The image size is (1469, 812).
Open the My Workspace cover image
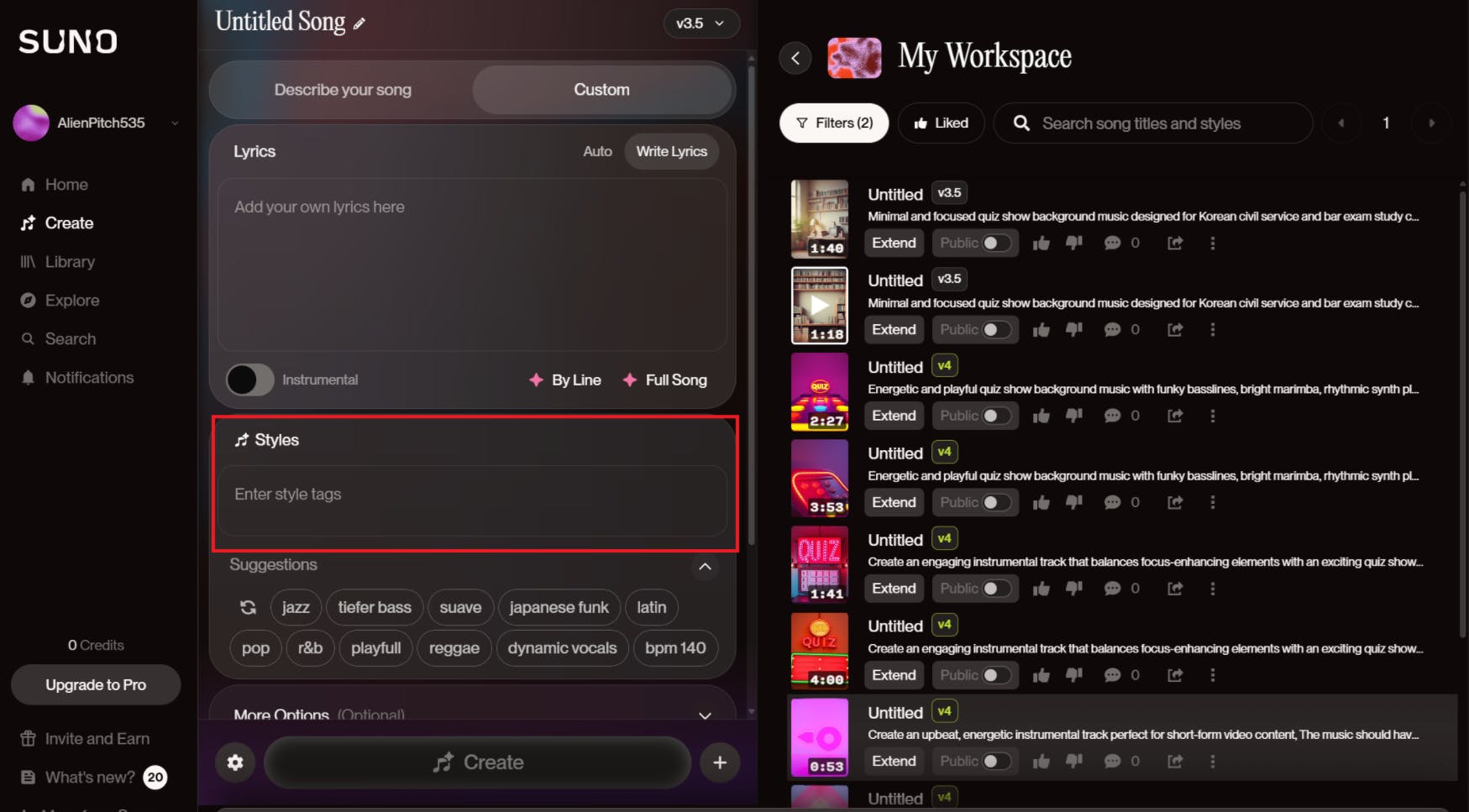click(x=854, y=58)
